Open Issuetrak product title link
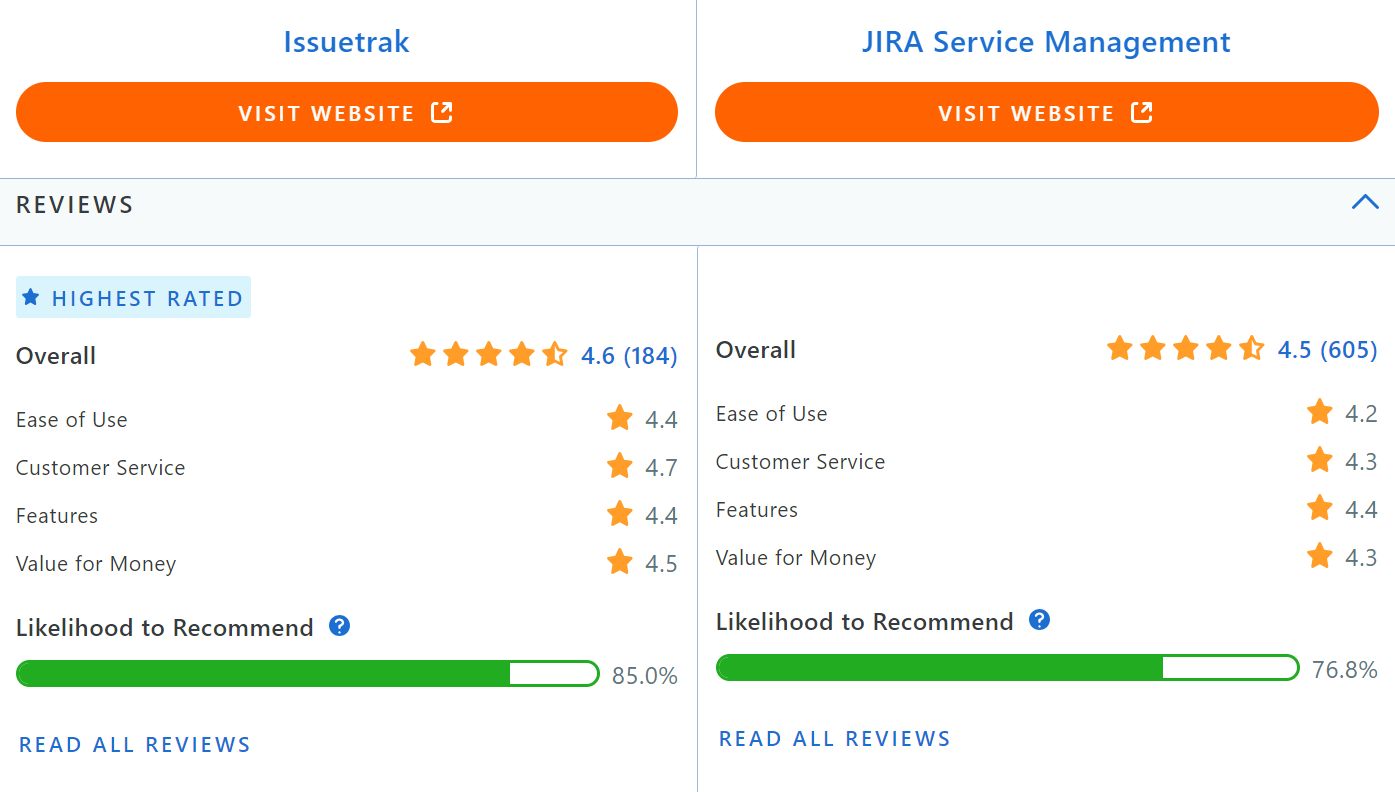The image size is (1395, 792). pyautogui.click(x=346, y=42)
